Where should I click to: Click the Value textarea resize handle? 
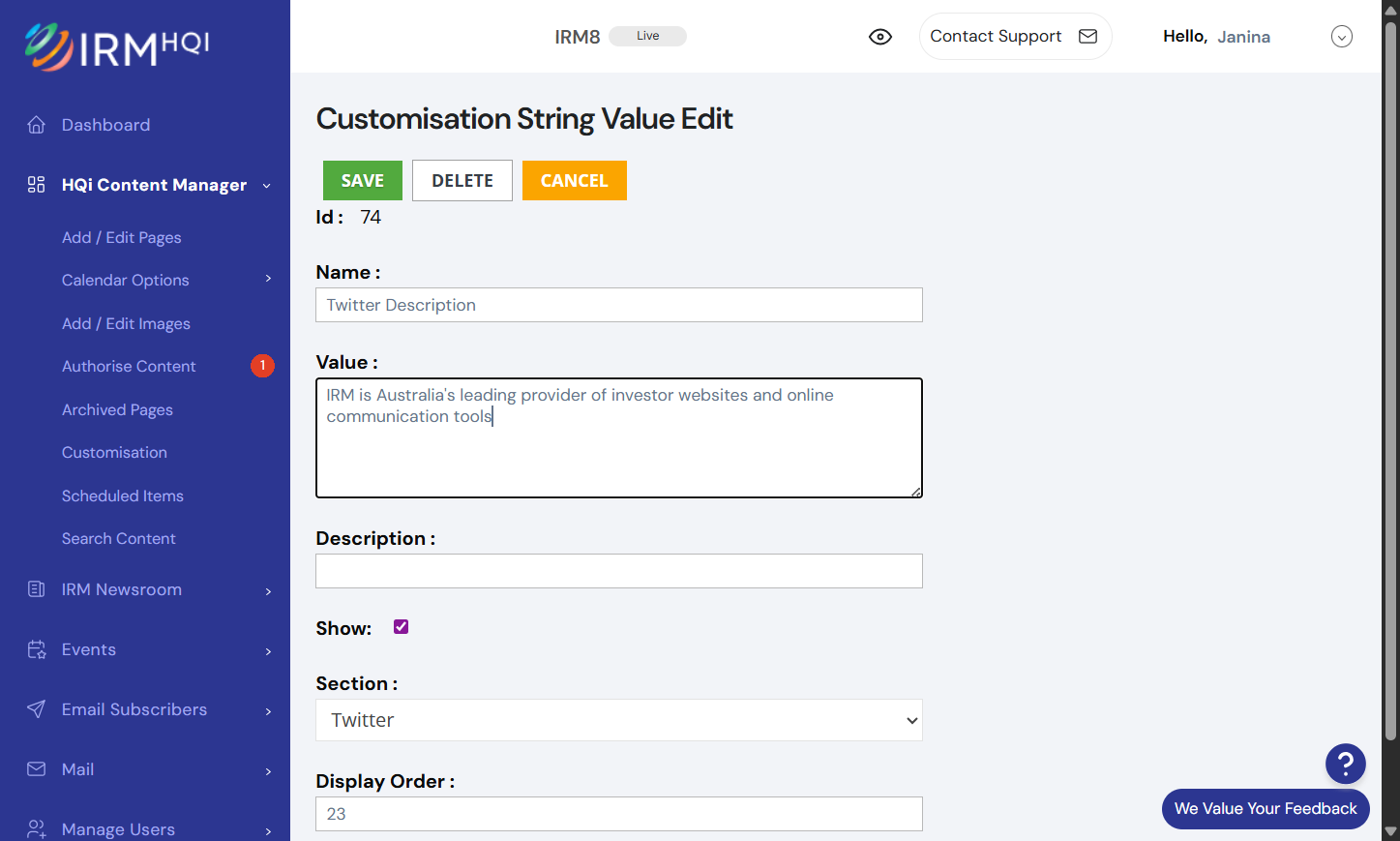(x=915, y=492)
